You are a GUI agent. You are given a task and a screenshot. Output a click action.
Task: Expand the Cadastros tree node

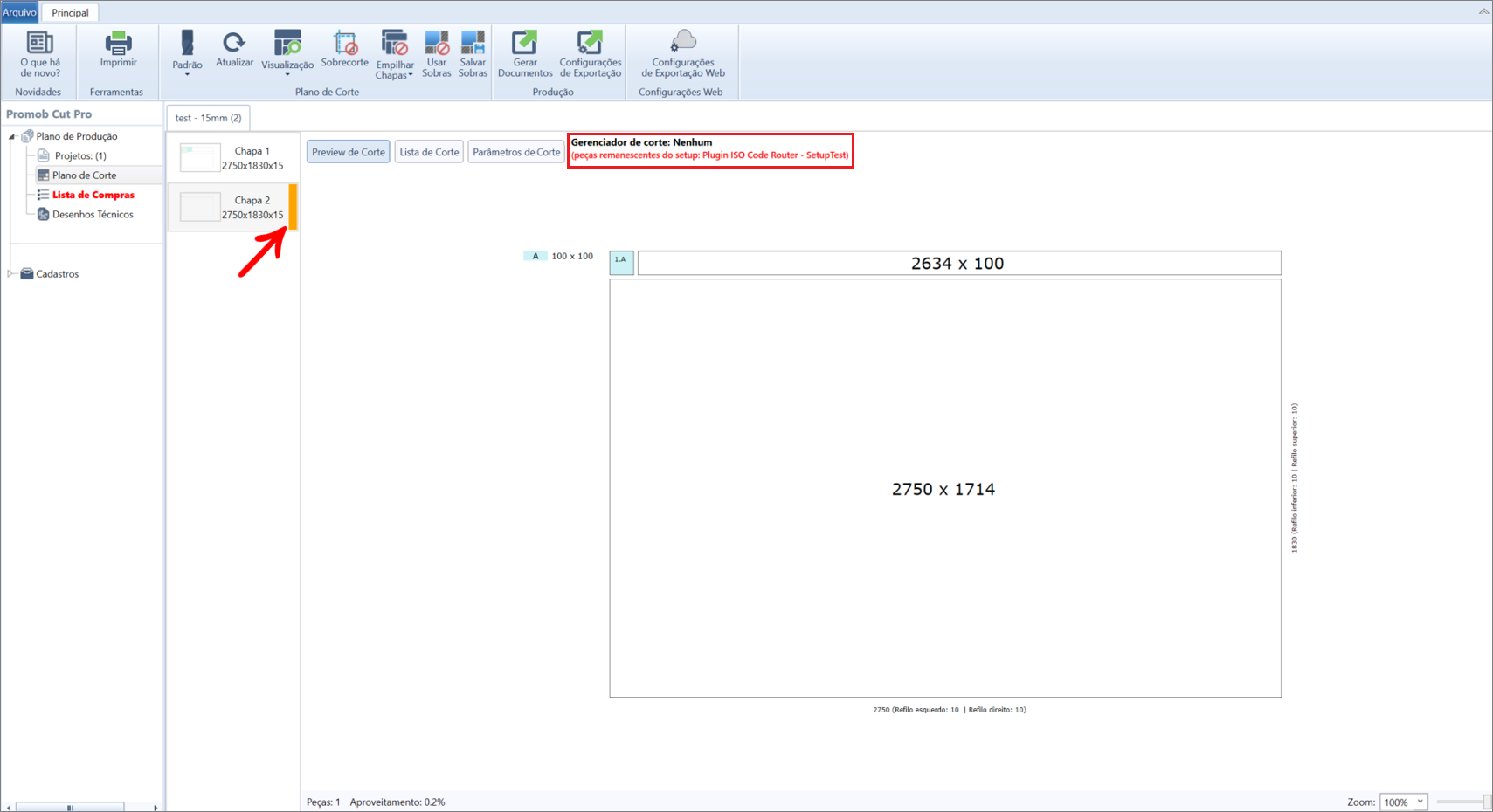click(x=10, y=273)
